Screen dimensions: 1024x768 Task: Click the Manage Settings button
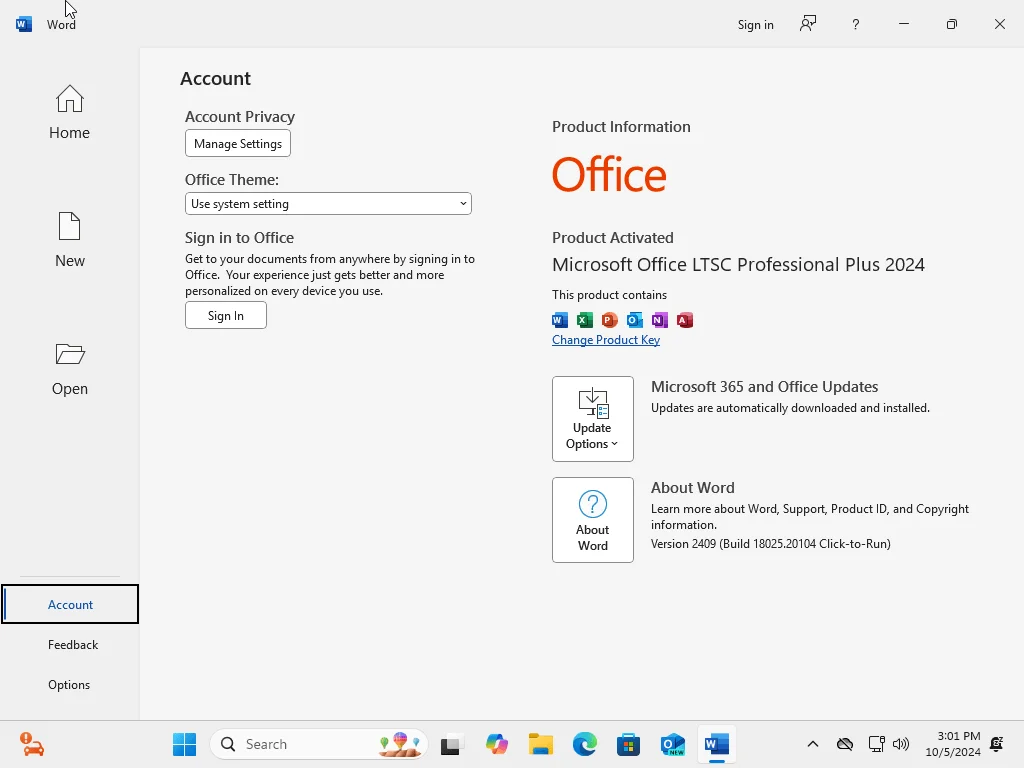[x=238, y=143]
